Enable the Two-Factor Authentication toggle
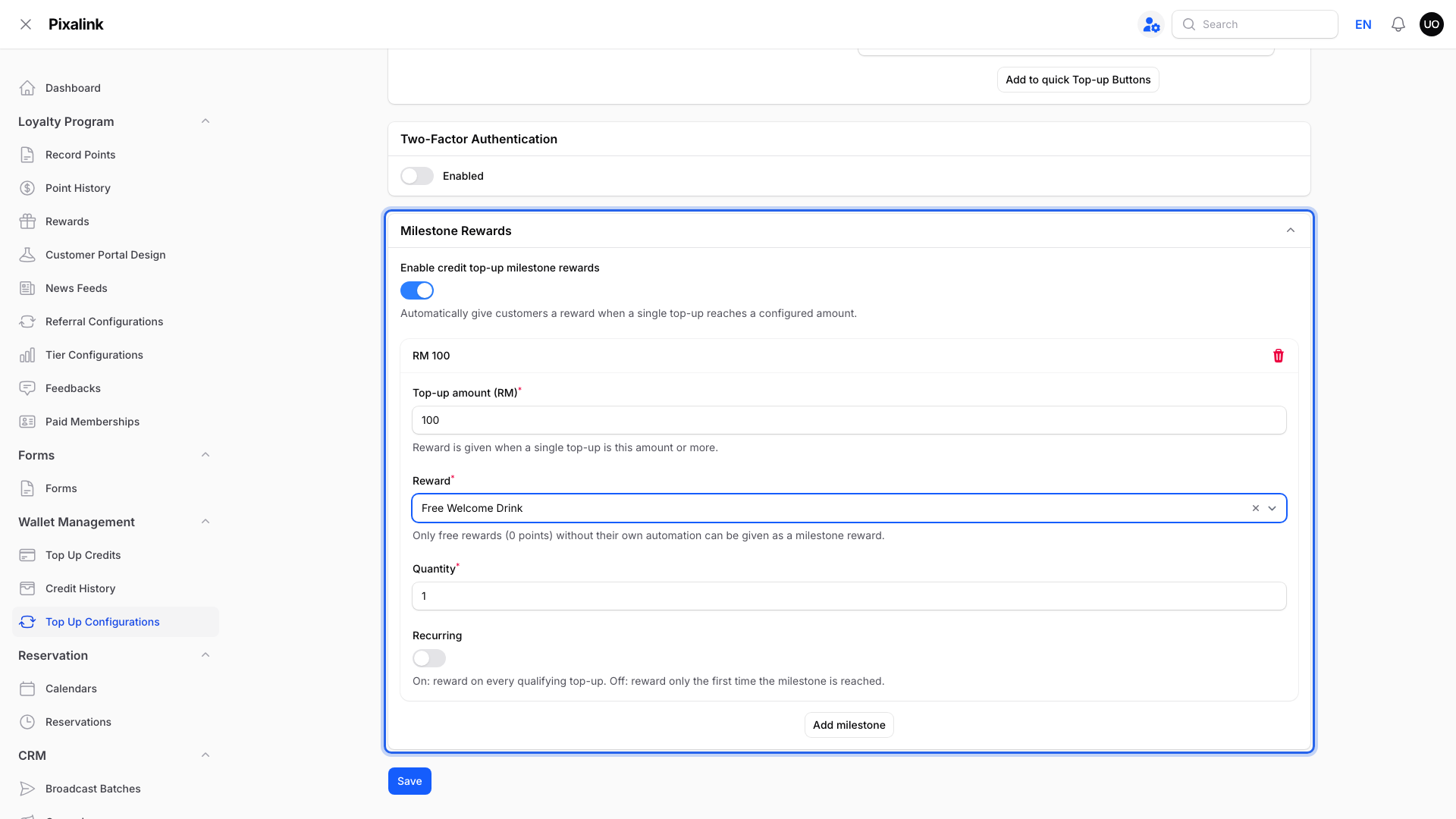 point(417,176)
